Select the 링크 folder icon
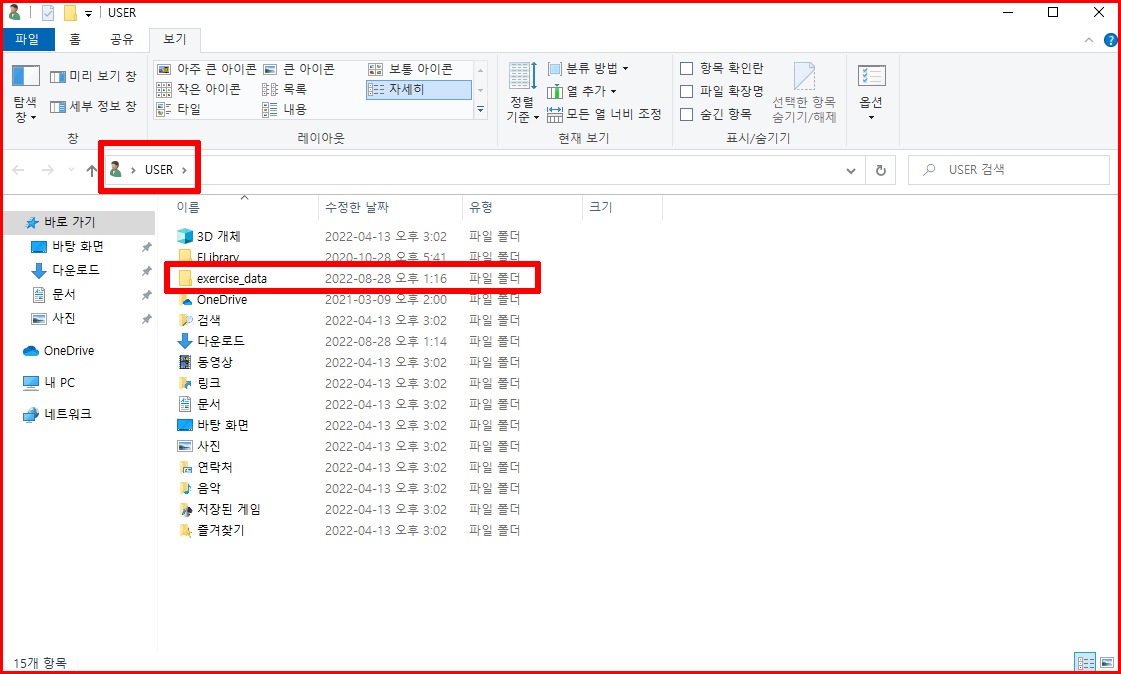Image resolution: width=1121 pixels, height=674 pixels. click(x=185, y=383)
